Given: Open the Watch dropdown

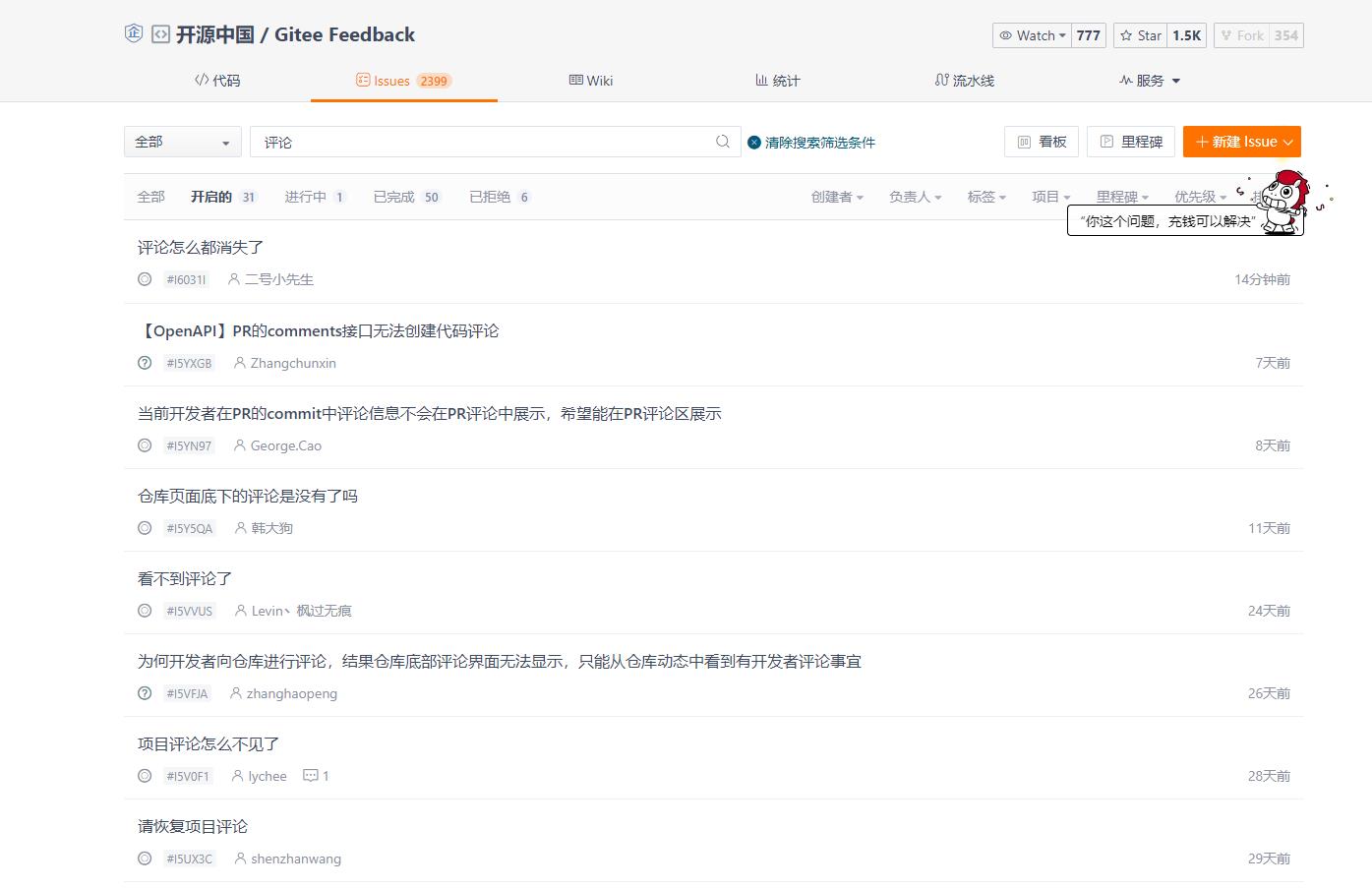Looking at the screenshot, I should (1032, 35).
